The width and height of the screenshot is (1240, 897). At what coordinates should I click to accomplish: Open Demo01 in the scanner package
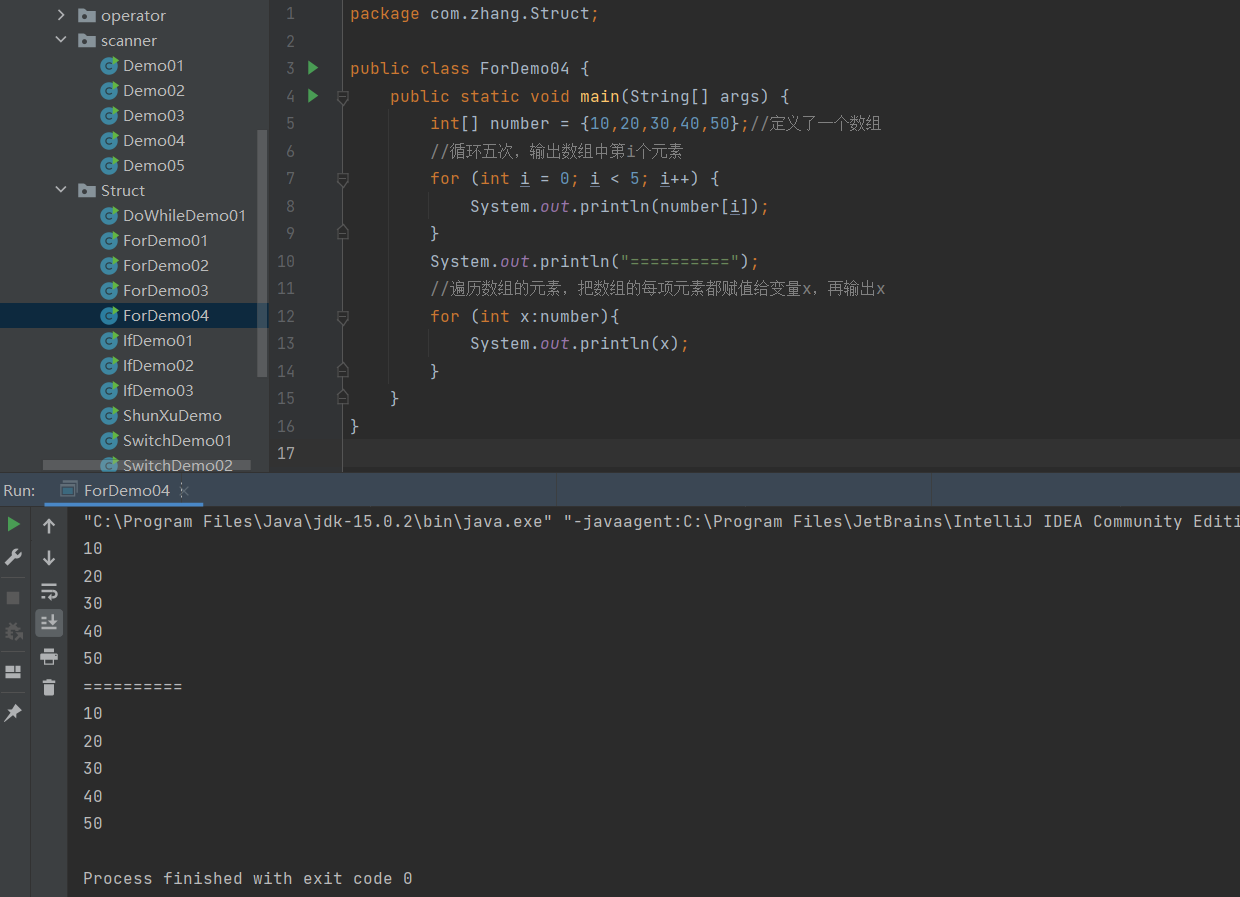153,66
